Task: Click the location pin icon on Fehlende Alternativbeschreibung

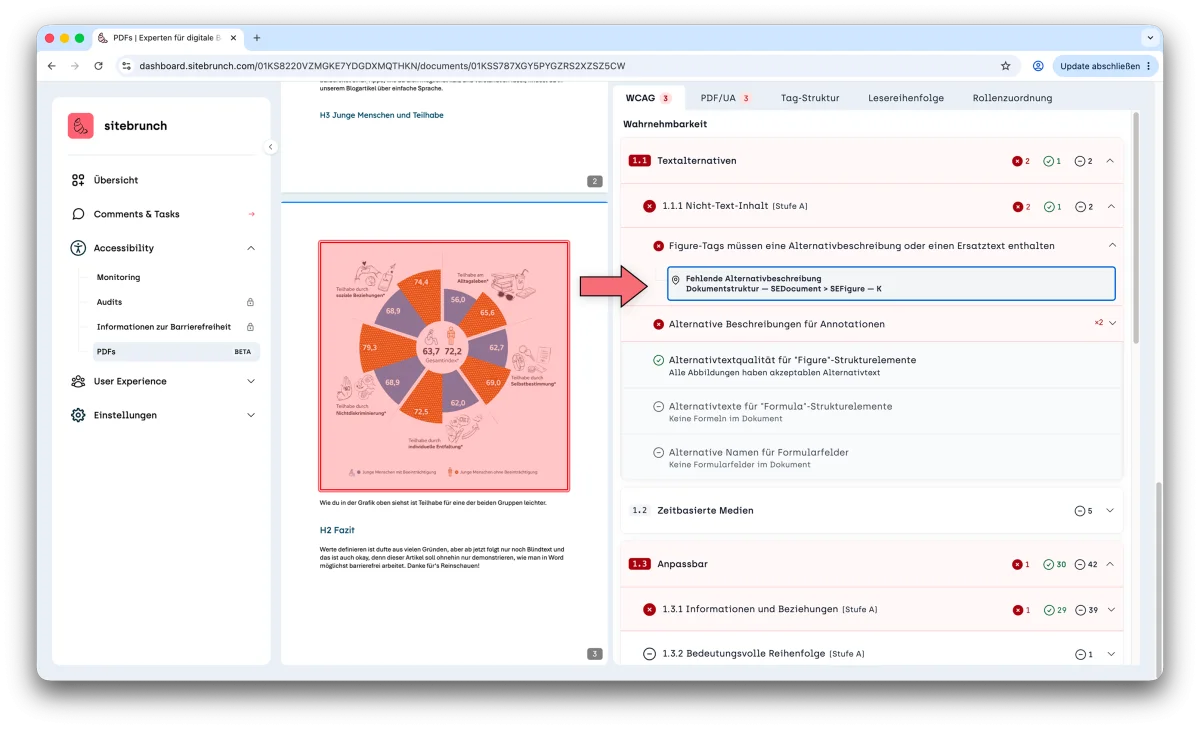Action: [676, 280]
